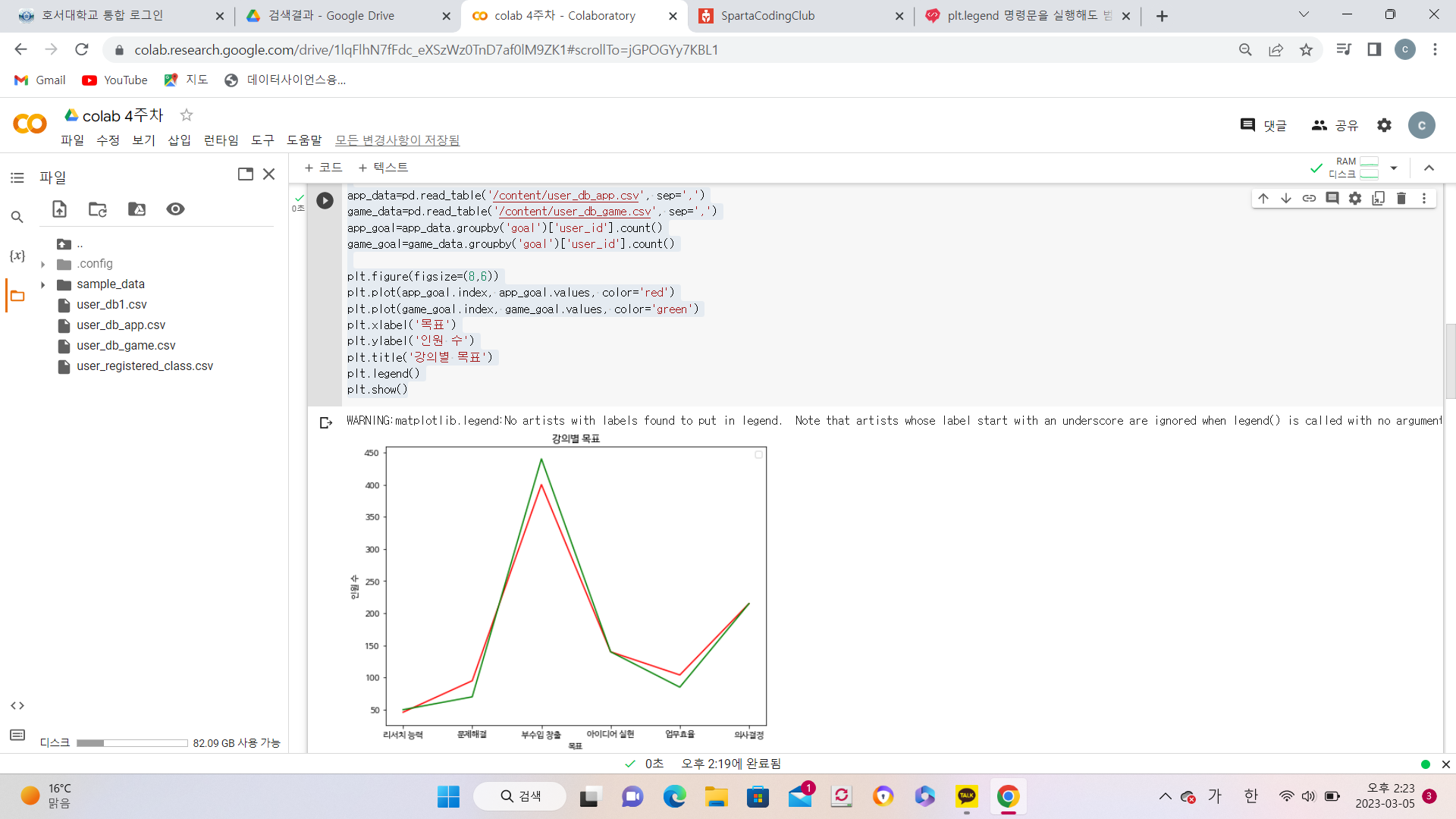Open the RAM and disk resource dropdown
The image size is (1456, 819).
[x=1394, y=168]
